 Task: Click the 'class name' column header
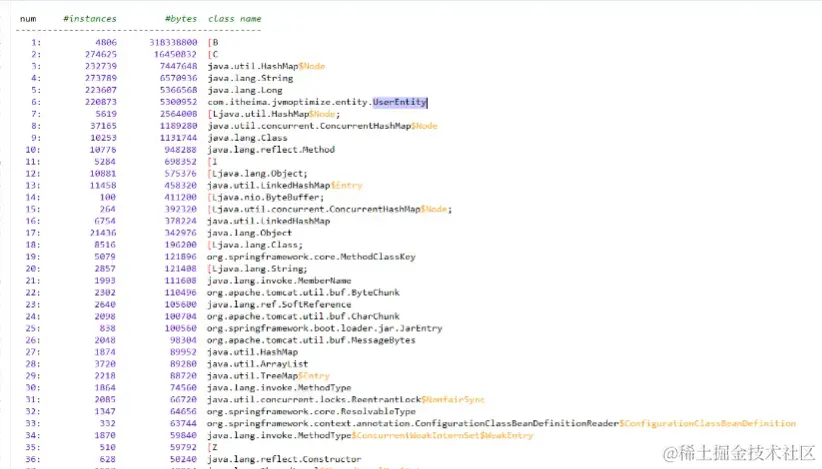[x=234, y=19]
